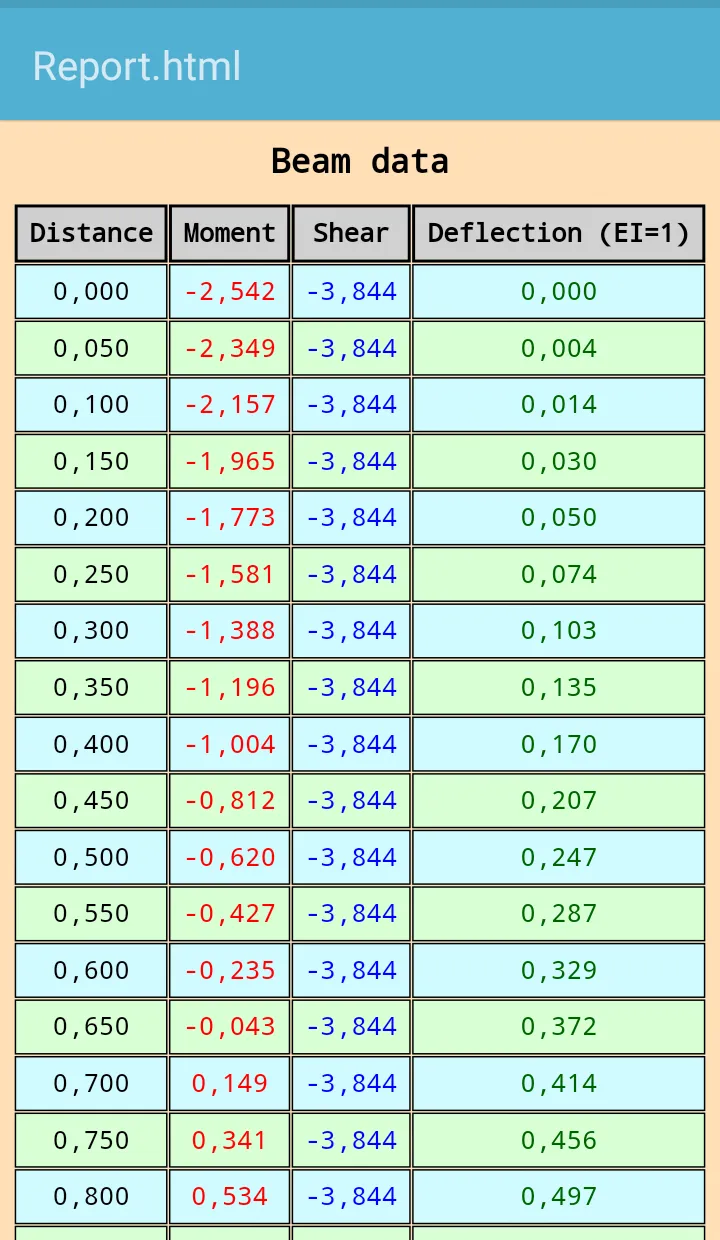Image resolution: width=720 pixels, height=1240 pixels.
Task: Select shear value in the 0,000 row
Action: click(351, 292)
